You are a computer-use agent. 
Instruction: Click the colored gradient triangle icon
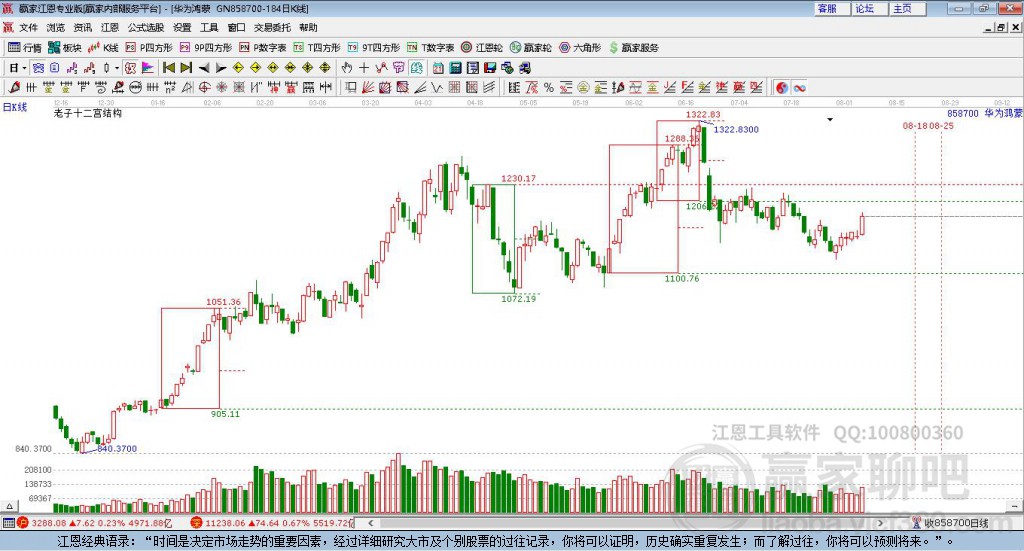(x=148, y=68)
